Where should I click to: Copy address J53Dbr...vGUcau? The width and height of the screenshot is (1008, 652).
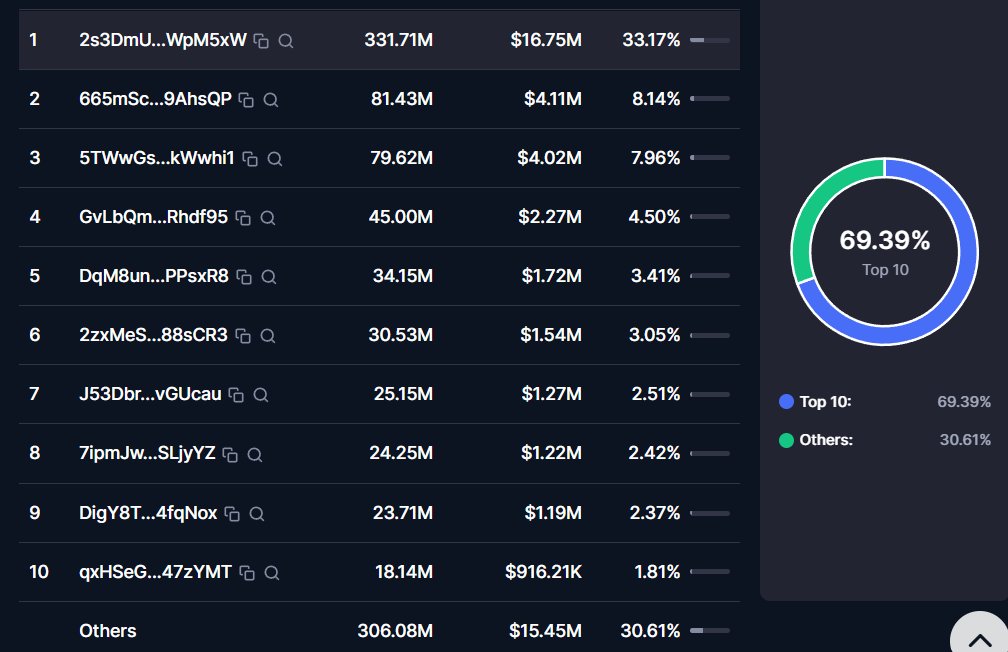[x=236, y=395]
